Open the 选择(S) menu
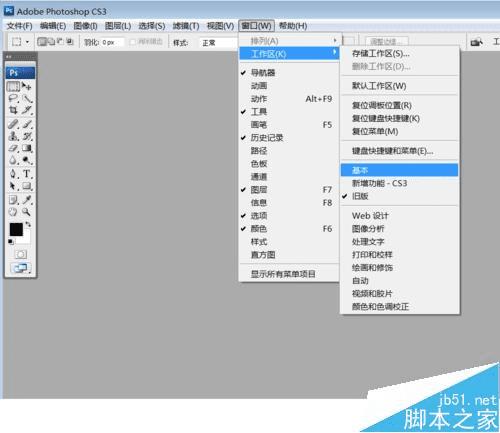 point(152,26)
